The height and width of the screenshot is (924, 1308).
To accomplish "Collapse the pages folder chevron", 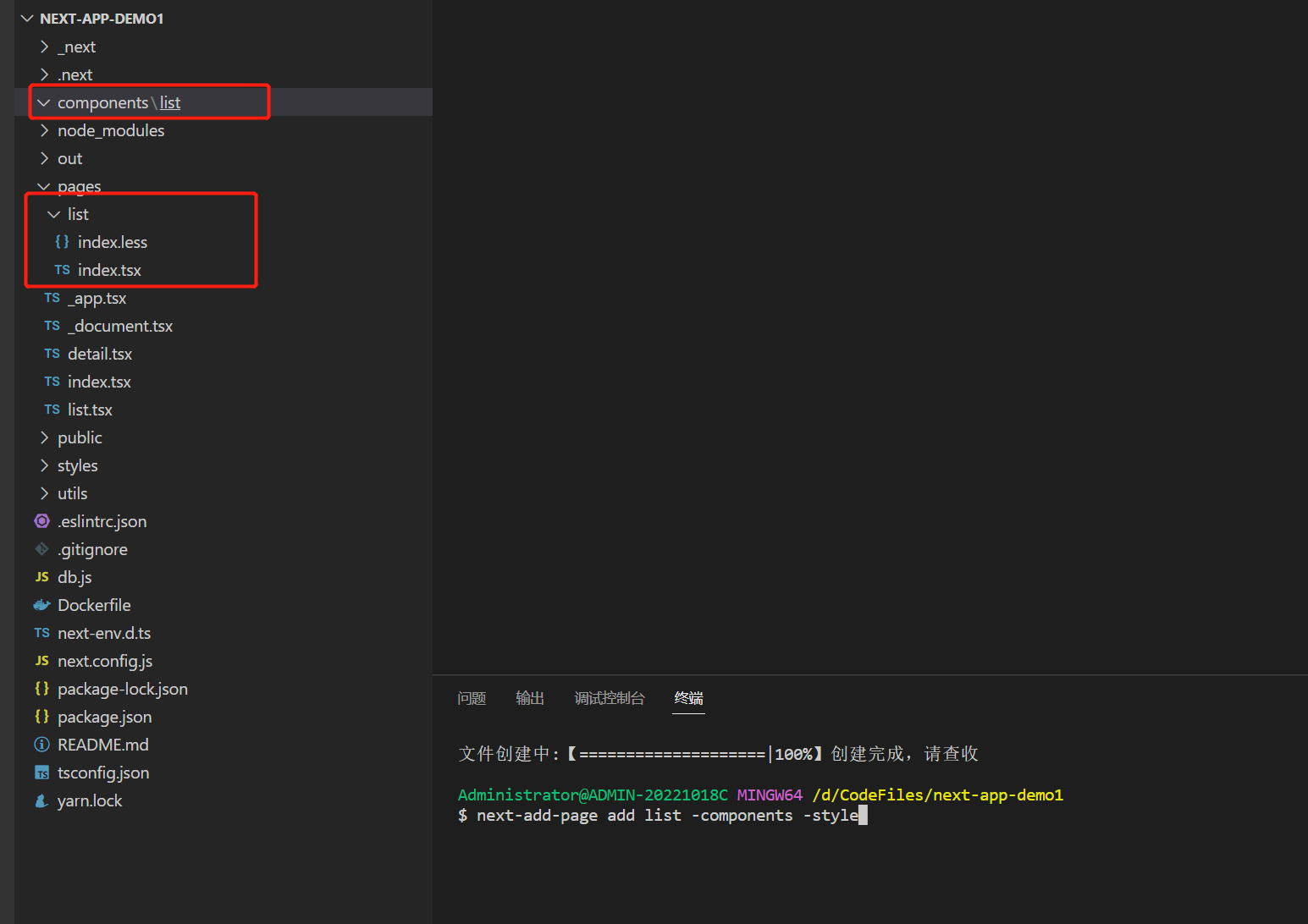I will pyautogui.click(x=44, y=186).
